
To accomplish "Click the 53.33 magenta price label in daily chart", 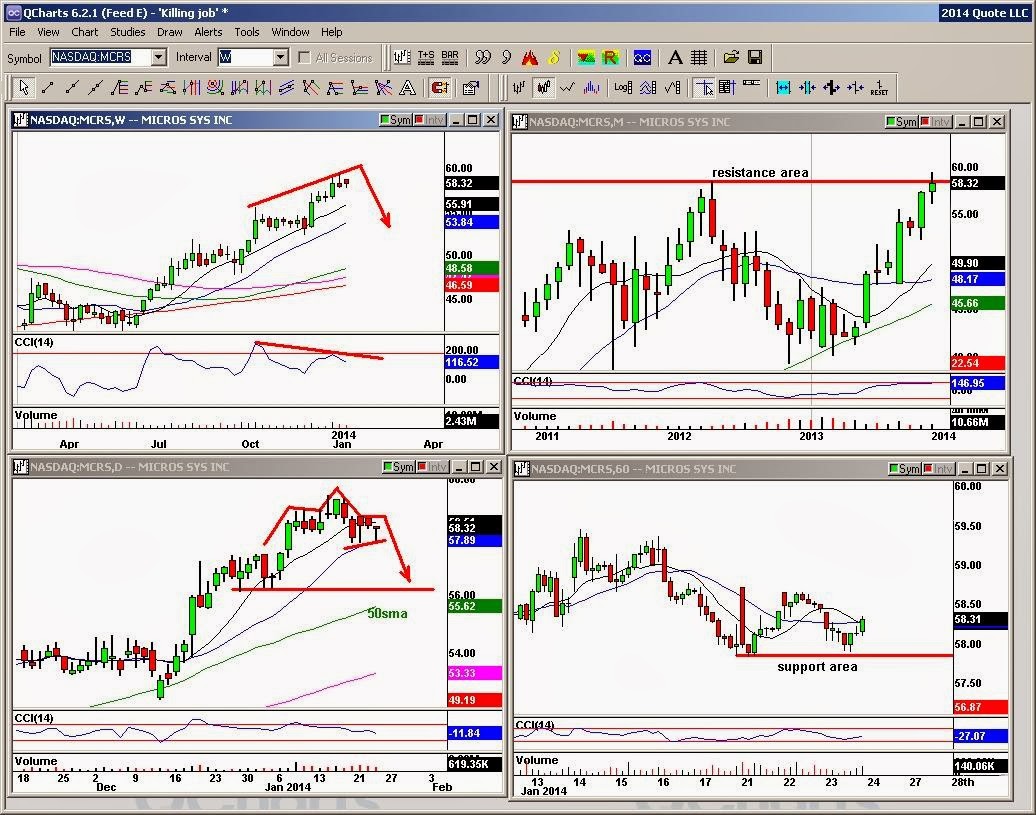I will [x=474, y=673].
